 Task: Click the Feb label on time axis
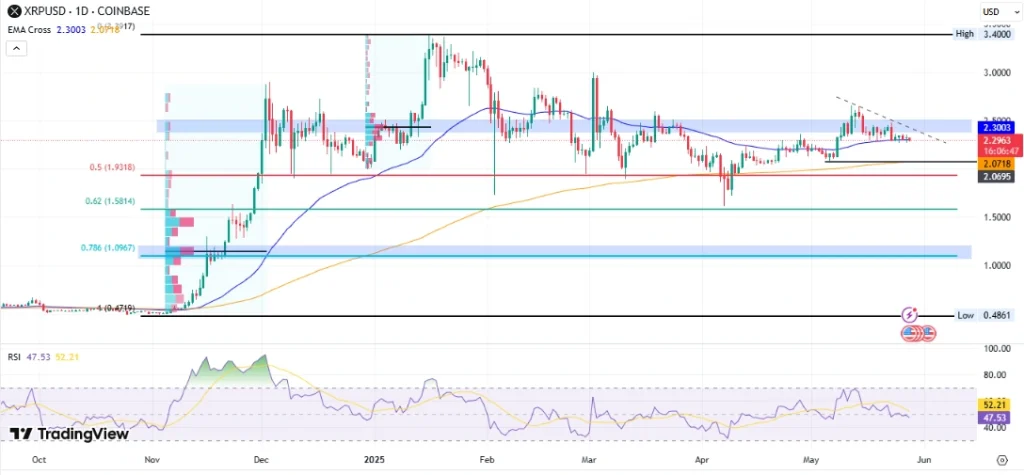(486, 460)
